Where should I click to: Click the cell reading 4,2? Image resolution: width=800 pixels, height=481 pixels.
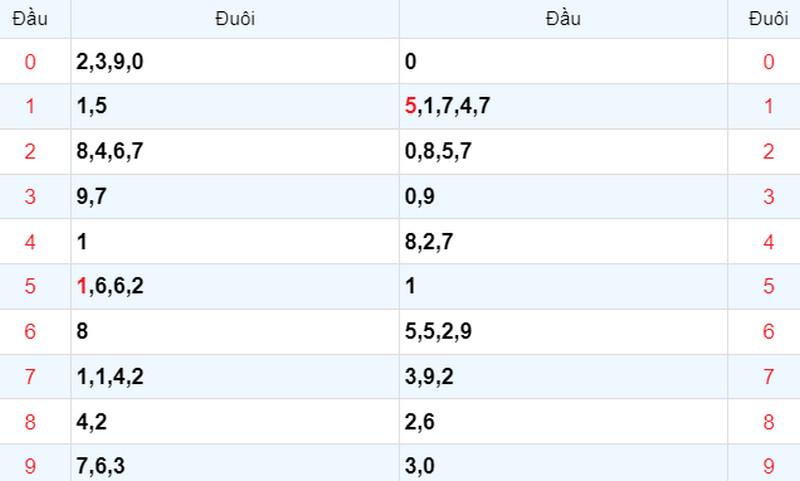point(235,421)
